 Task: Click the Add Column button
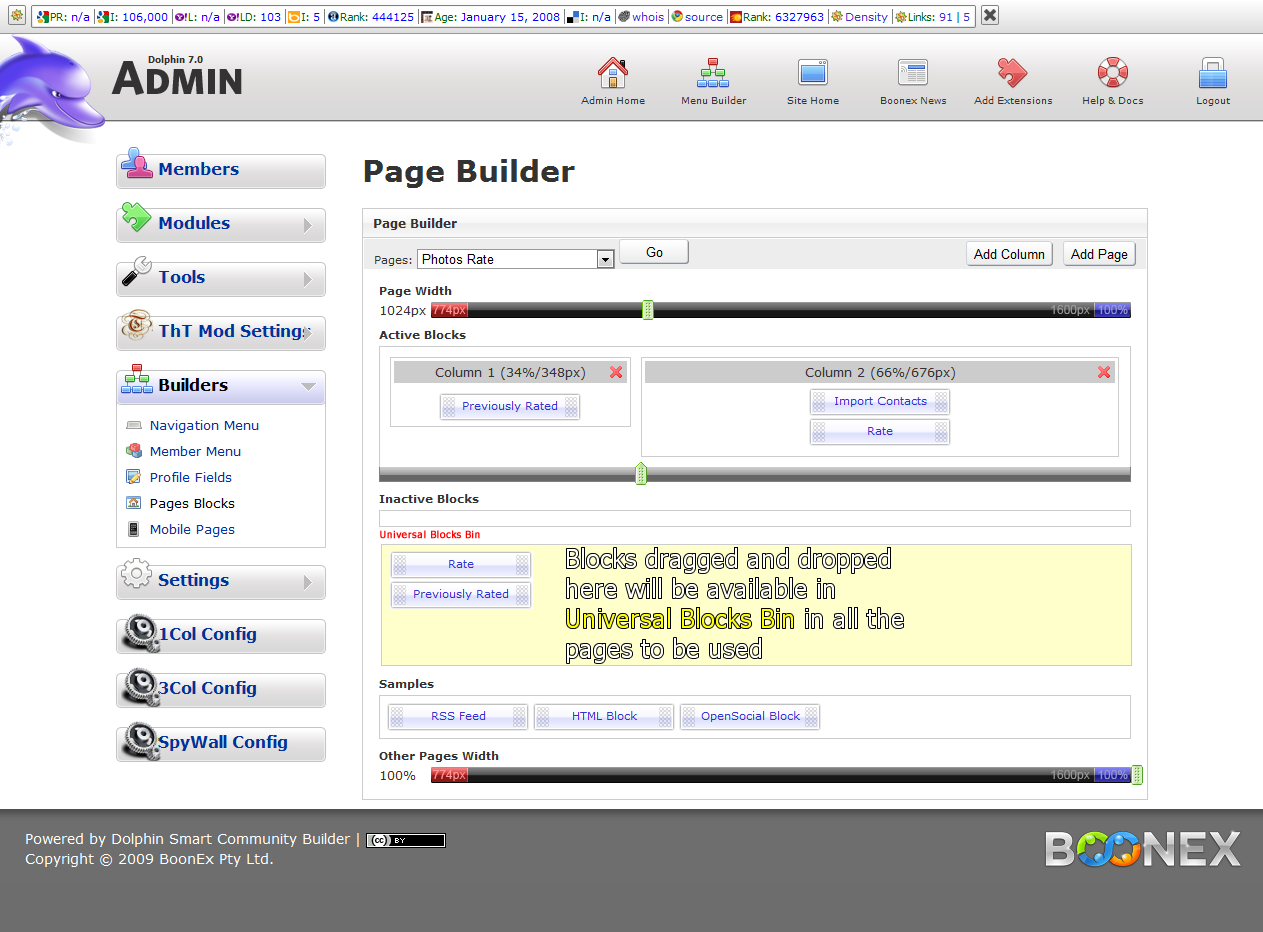click(x=1009, y=254)
